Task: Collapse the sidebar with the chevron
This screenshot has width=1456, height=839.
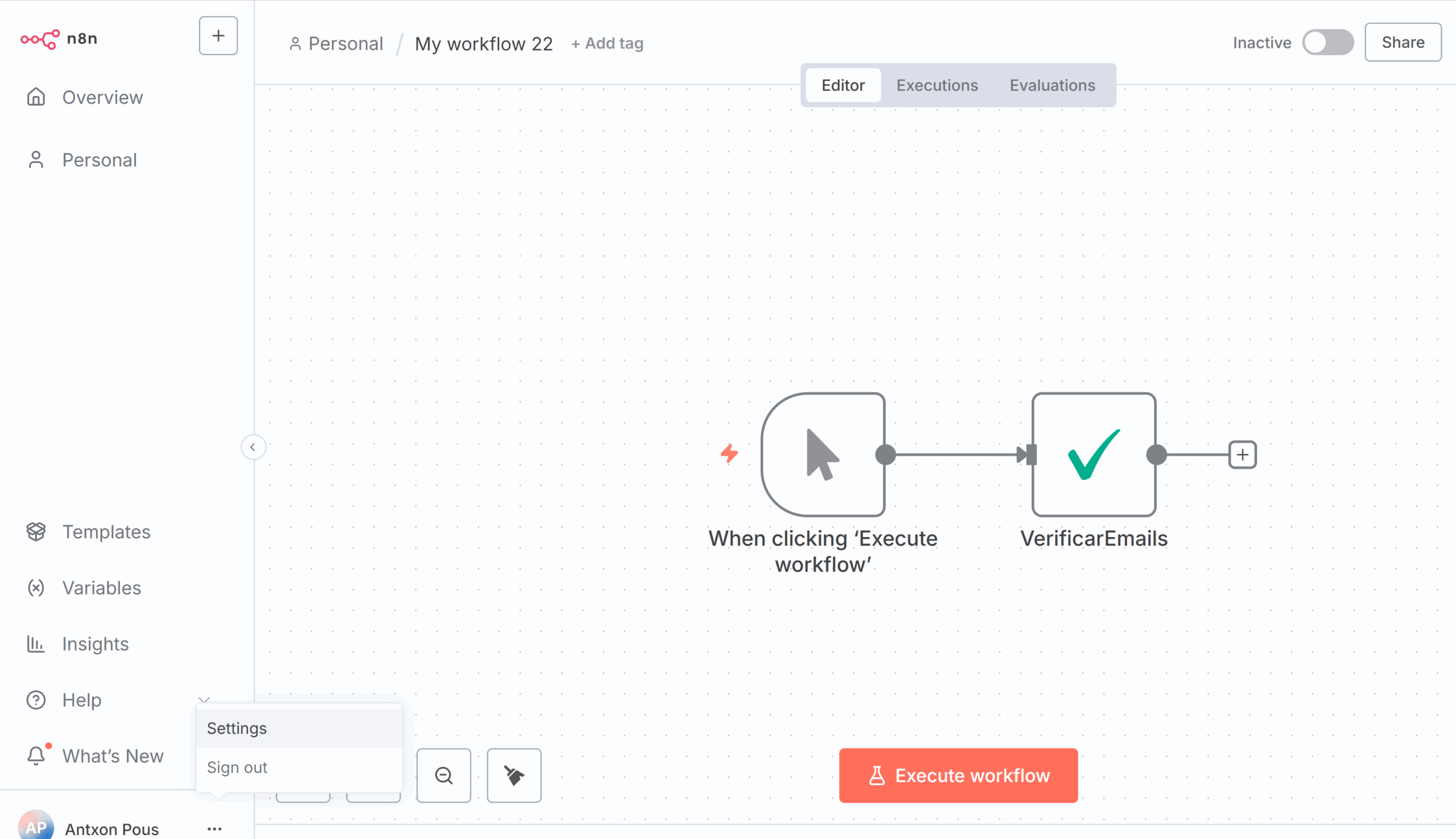Action: pos(253,447)
